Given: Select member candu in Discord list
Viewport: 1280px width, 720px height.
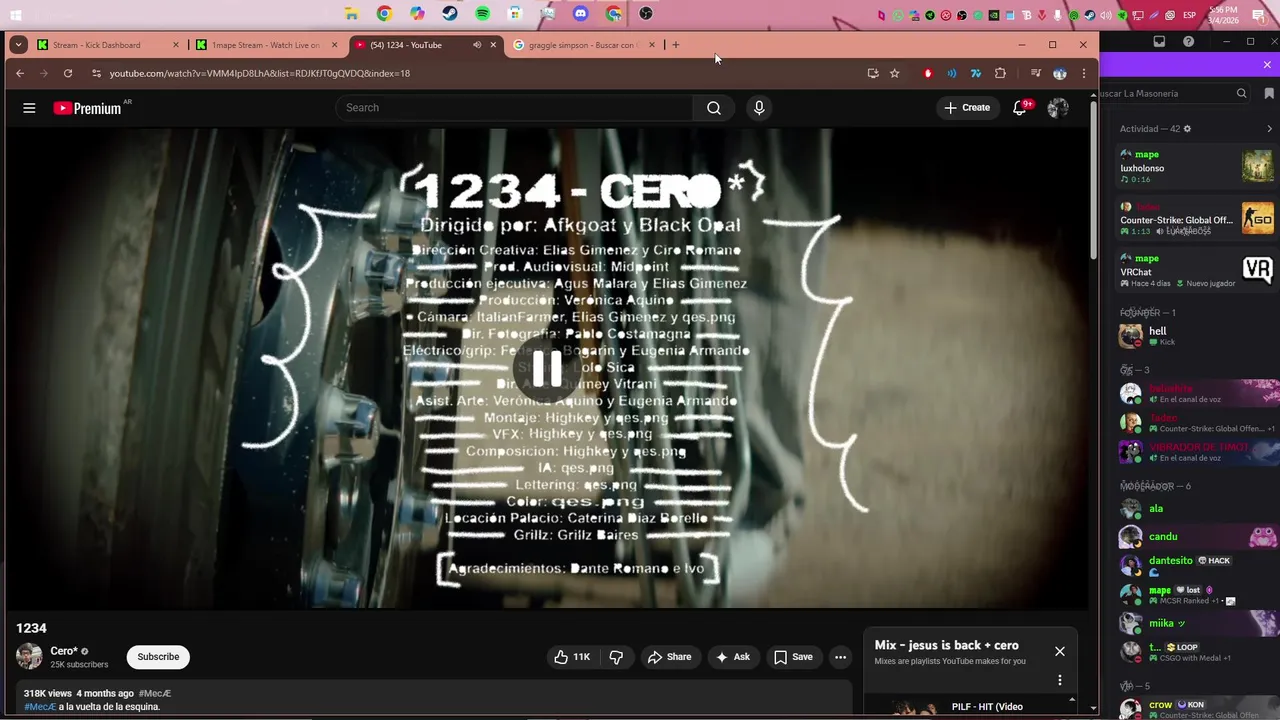Looking at the screenshot, I should 1196,537.
